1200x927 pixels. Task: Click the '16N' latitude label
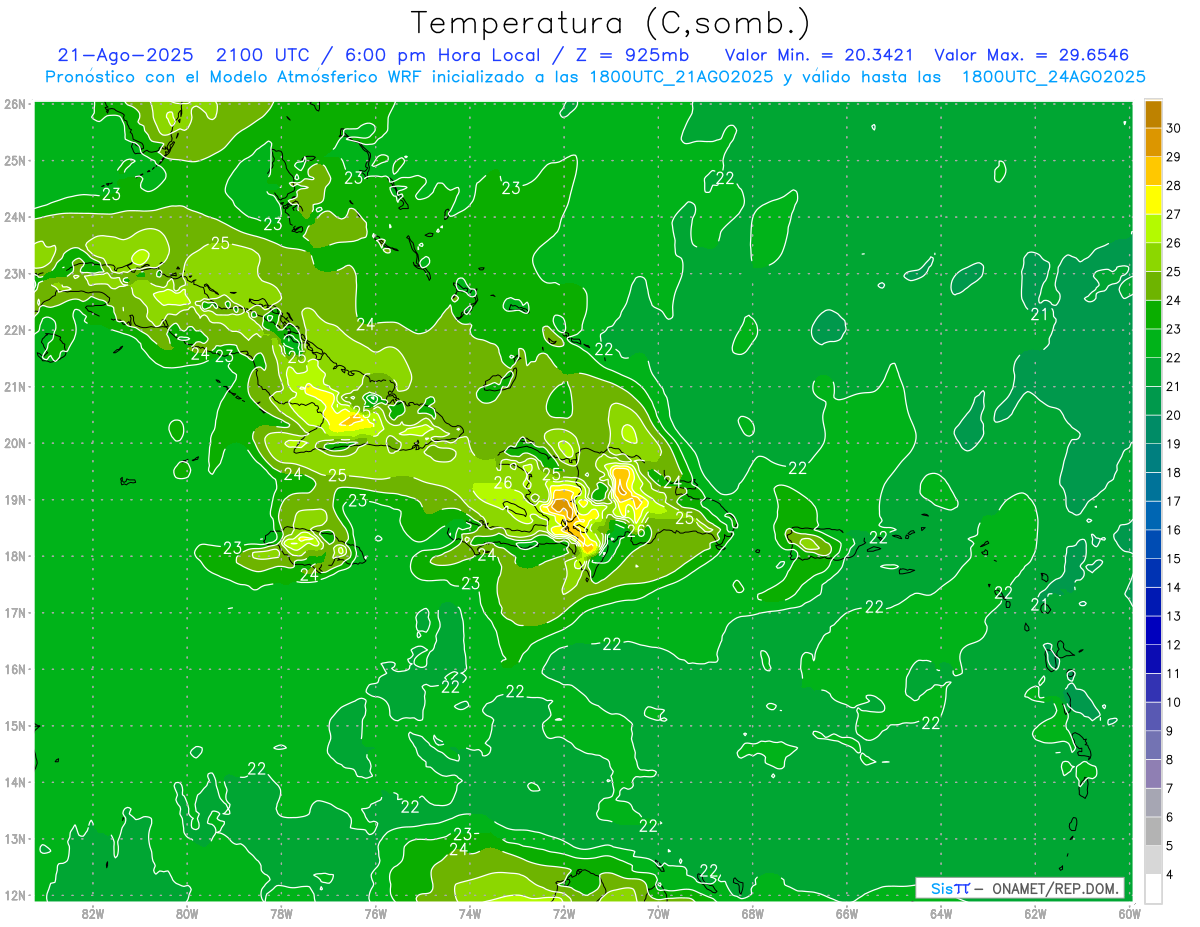pyautogui.click(x=15, y=669)
